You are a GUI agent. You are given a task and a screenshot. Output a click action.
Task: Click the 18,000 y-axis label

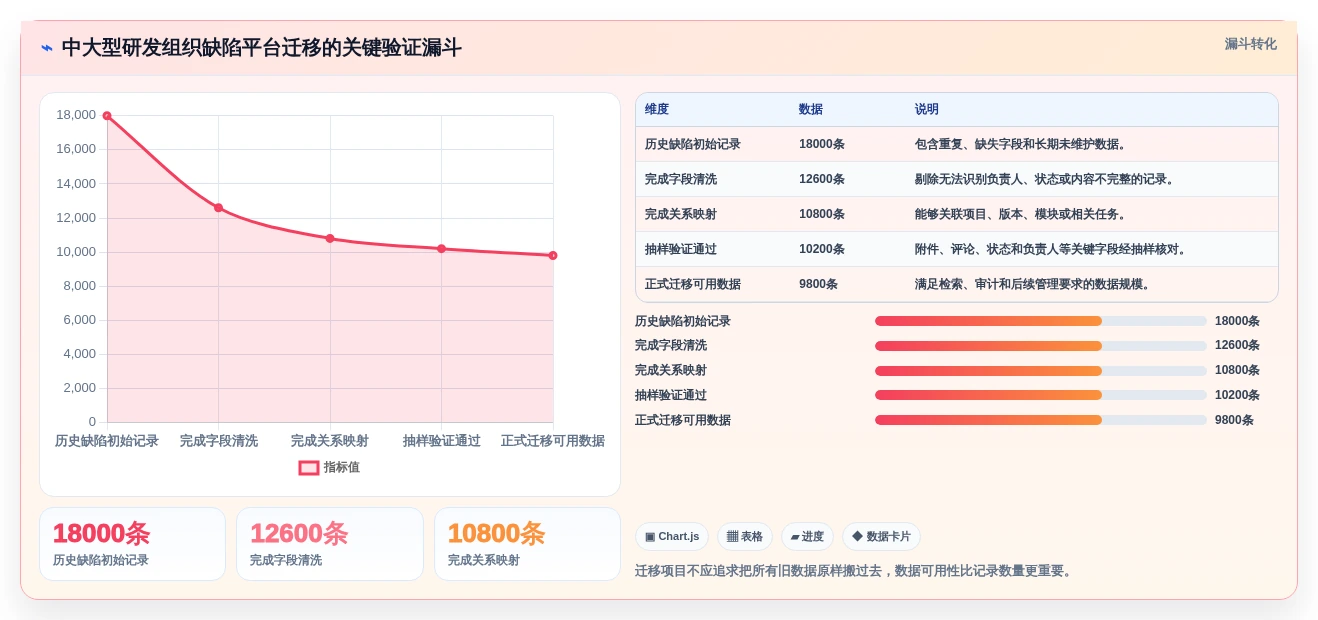[x=76, y=115]
